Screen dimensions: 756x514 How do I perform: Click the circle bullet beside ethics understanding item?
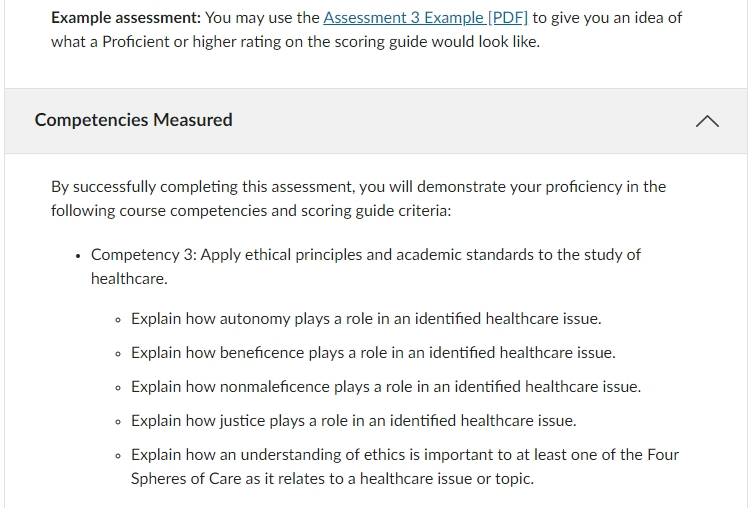[118, 456]
